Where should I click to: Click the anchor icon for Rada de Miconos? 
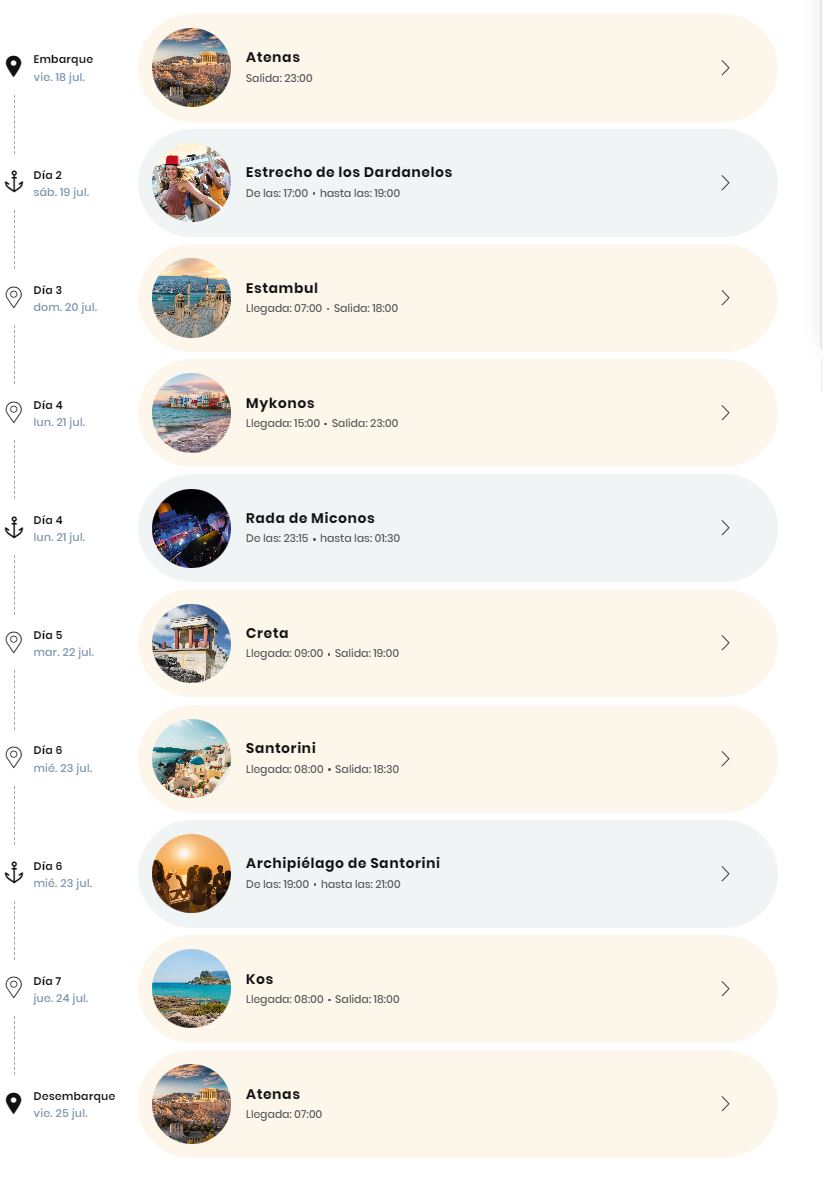(14, 527)
